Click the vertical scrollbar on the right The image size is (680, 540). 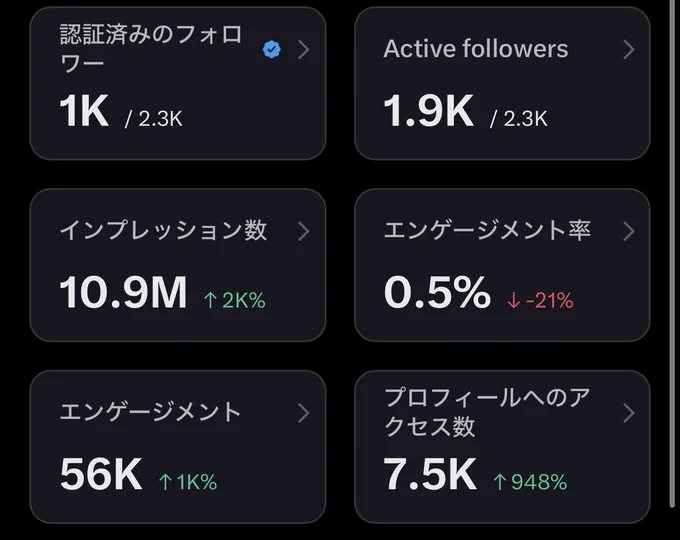(x=672, y=254)
